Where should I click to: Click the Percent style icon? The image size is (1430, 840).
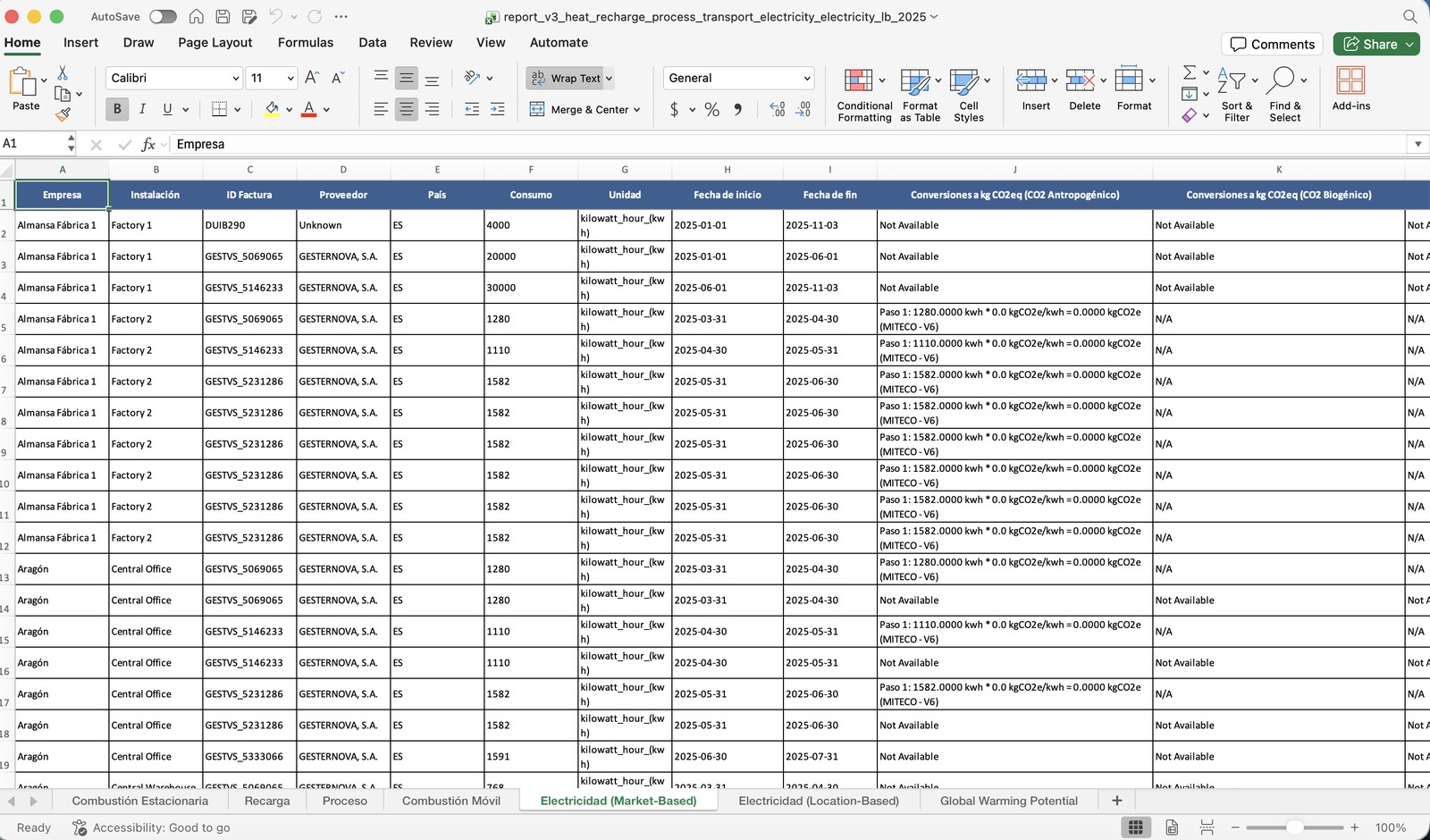[712, 109]
